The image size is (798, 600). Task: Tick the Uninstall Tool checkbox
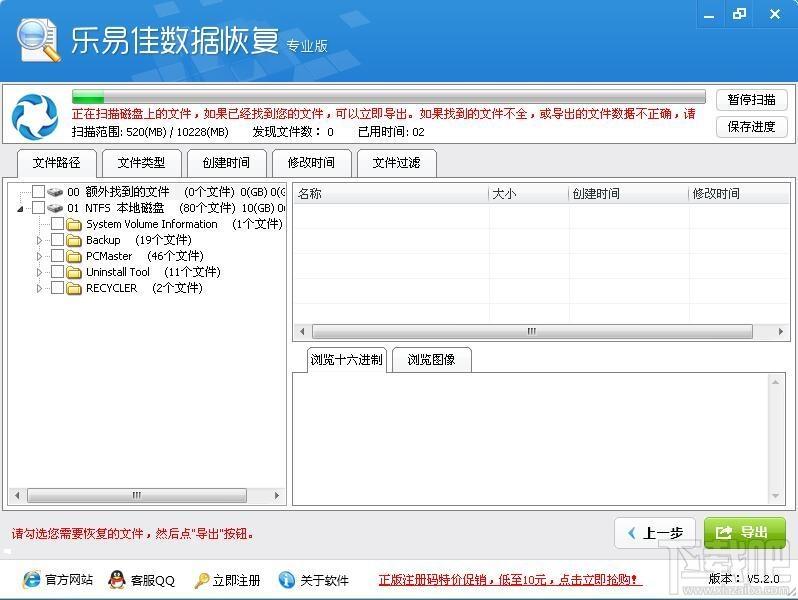tap(57, 272)
